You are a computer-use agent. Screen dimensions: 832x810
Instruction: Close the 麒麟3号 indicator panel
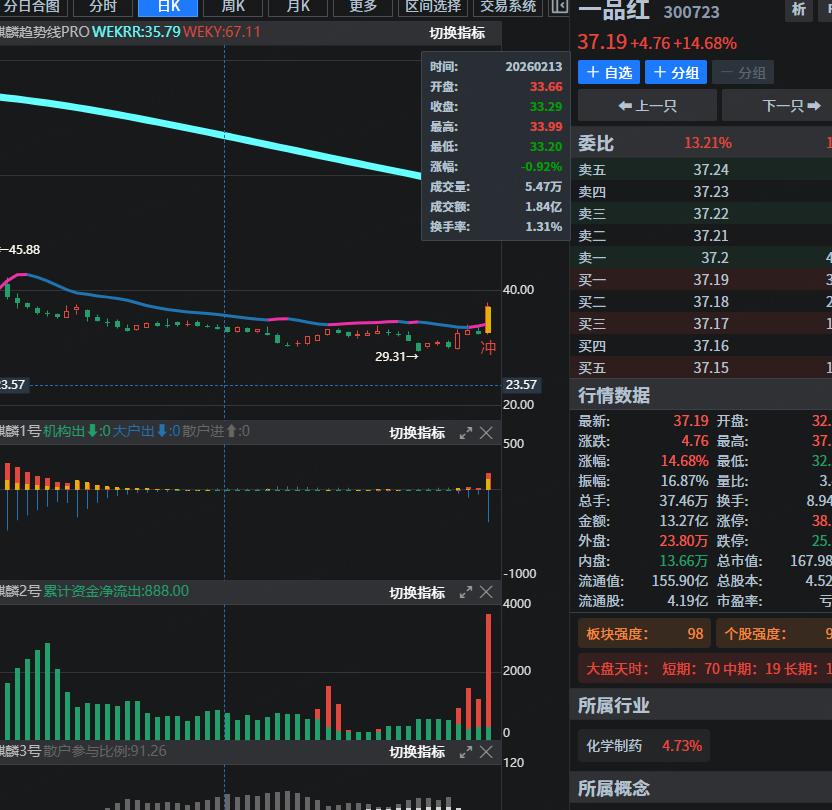[486, 752]
